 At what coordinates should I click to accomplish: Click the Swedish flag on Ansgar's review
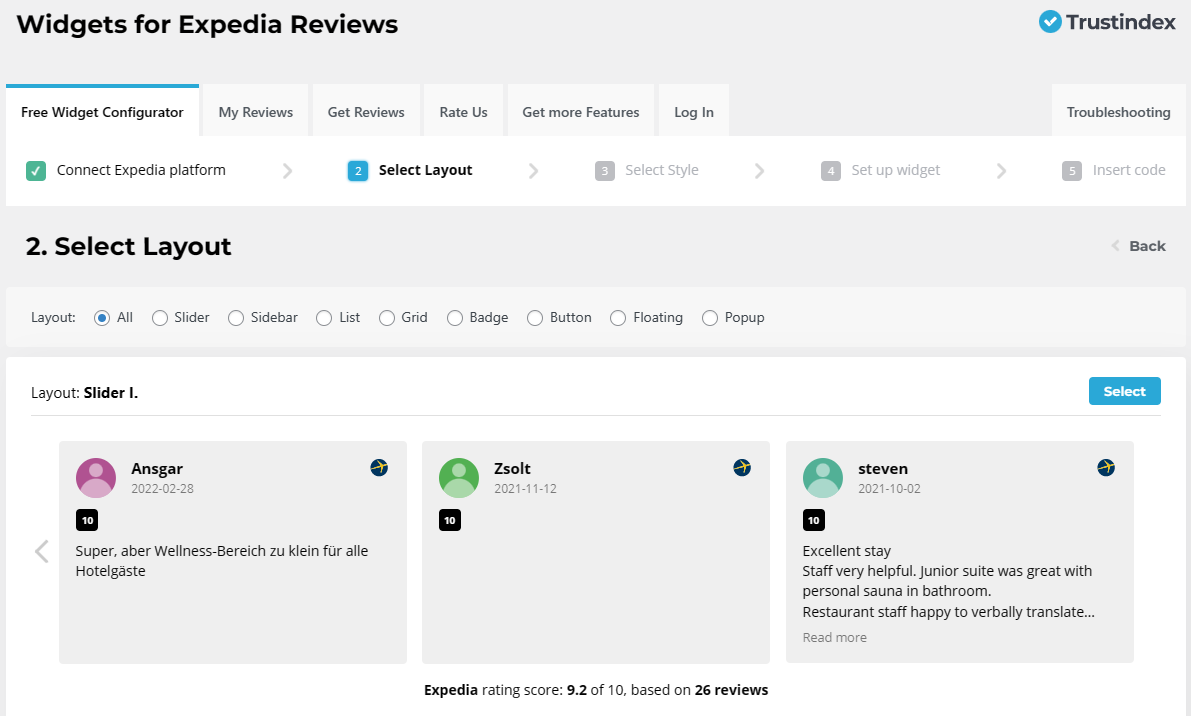(x=378, y=467)
